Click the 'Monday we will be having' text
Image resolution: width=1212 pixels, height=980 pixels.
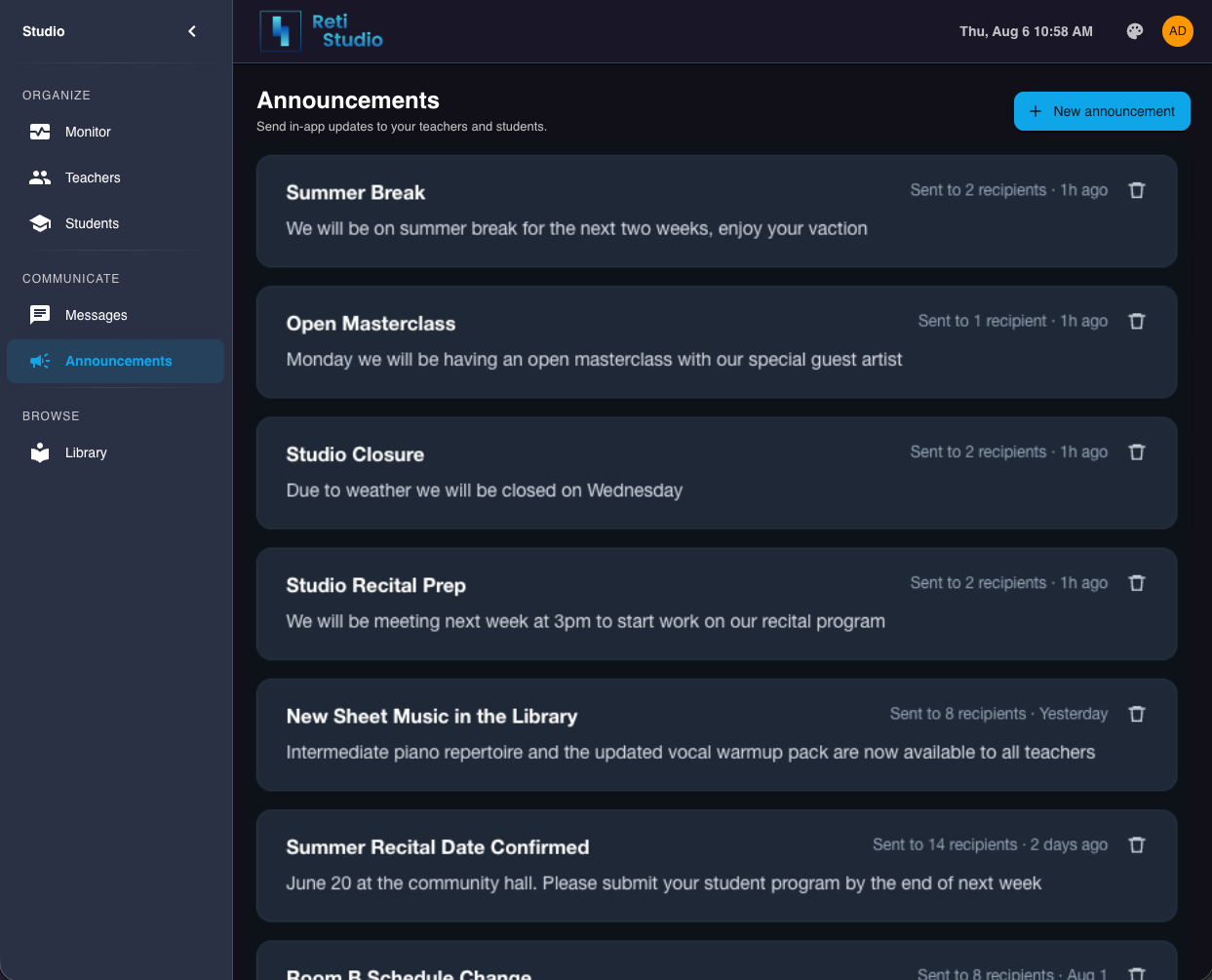(x=594, y=360)
